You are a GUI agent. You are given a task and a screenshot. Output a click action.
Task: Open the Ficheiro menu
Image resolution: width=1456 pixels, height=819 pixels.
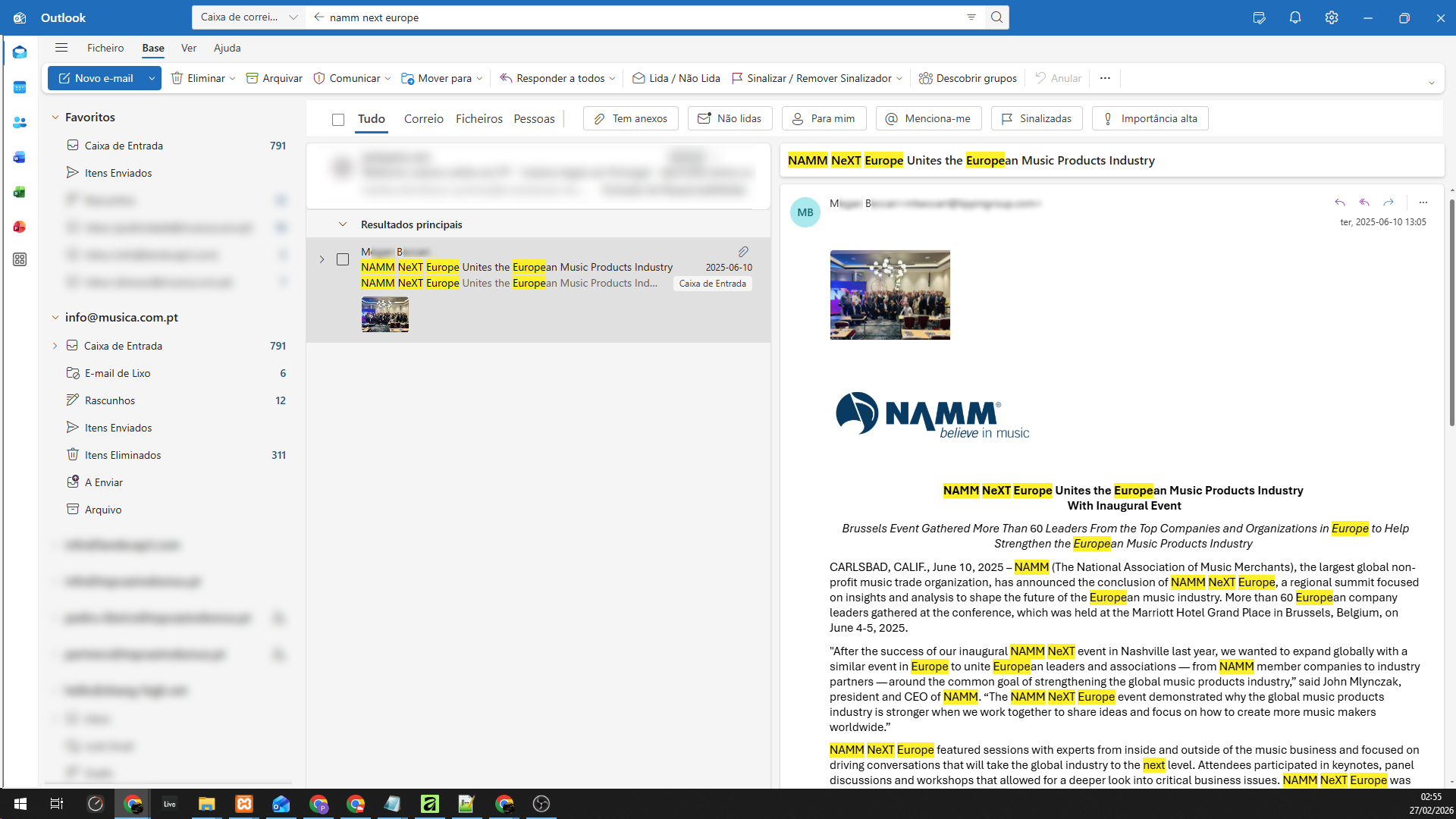(x=105, y=48)
